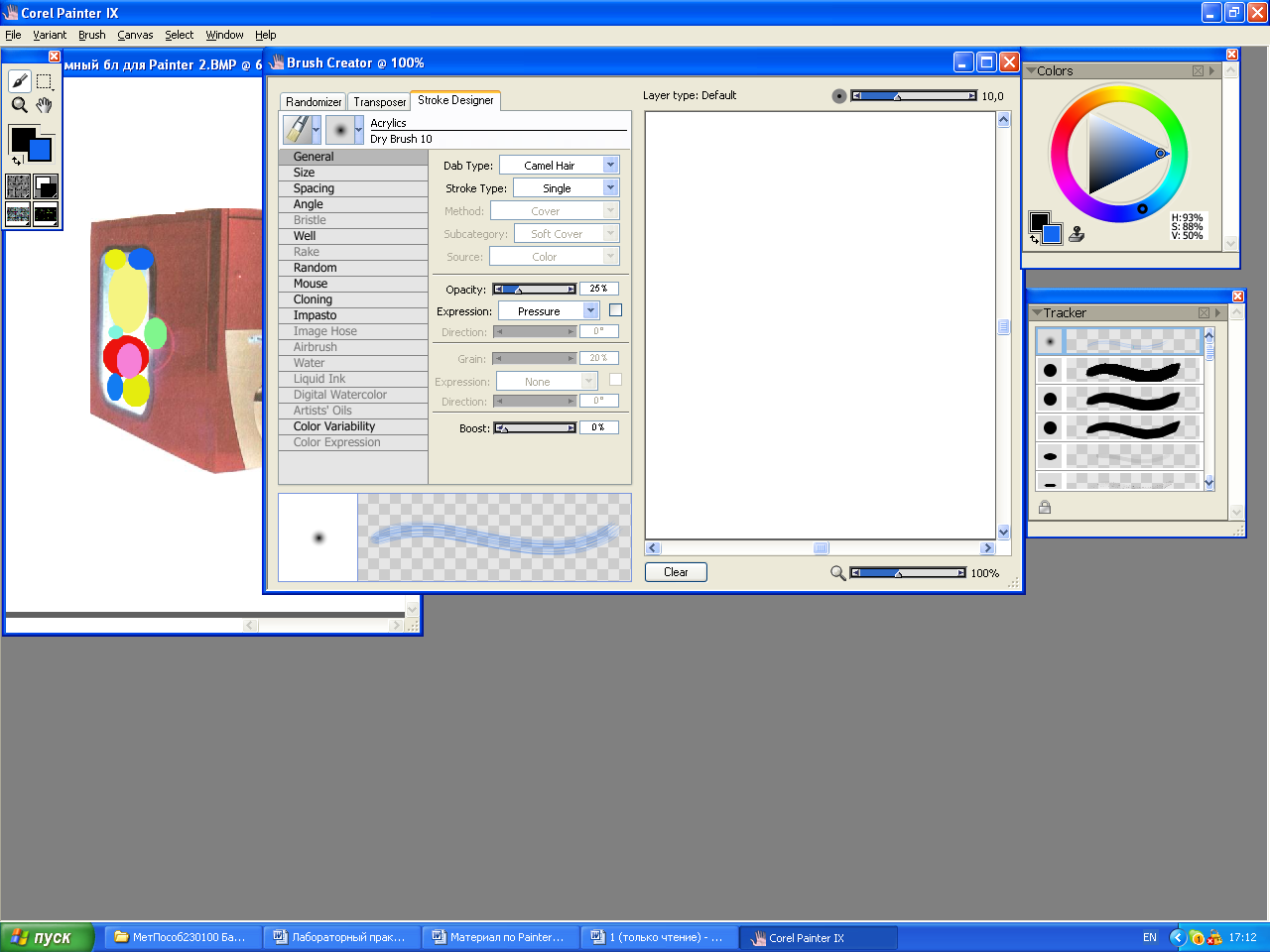This screenshot has width=1270, height=952.
Task: Select the first faint brush entry in Tracker
Action: (x=1119, y=341)
